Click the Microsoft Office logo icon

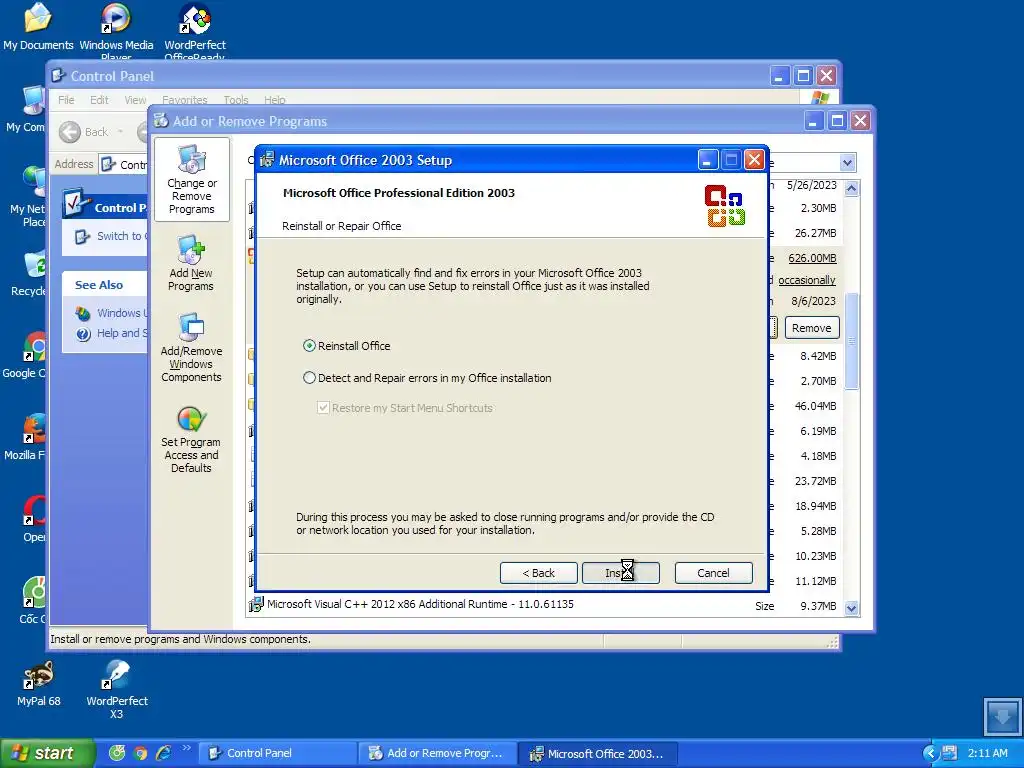tap(725, 205)
